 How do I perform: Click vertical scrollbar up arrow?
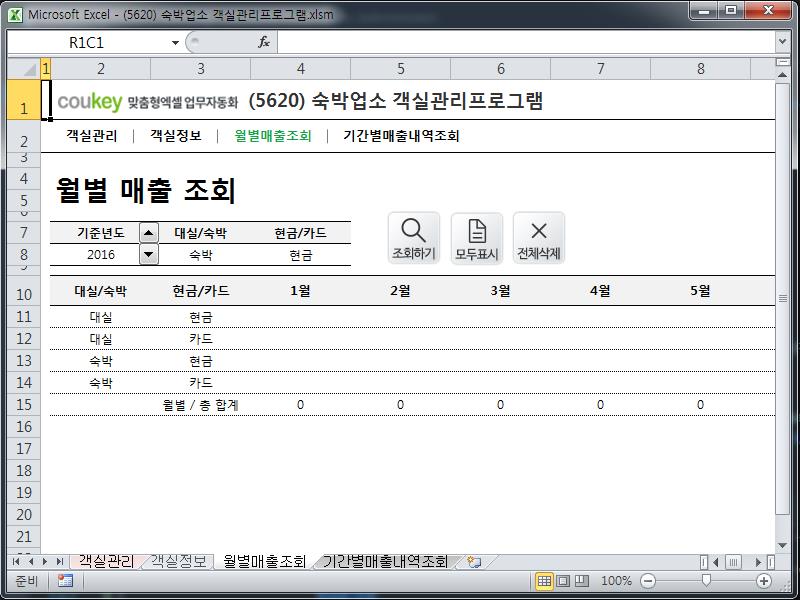(x=783, y=74)
